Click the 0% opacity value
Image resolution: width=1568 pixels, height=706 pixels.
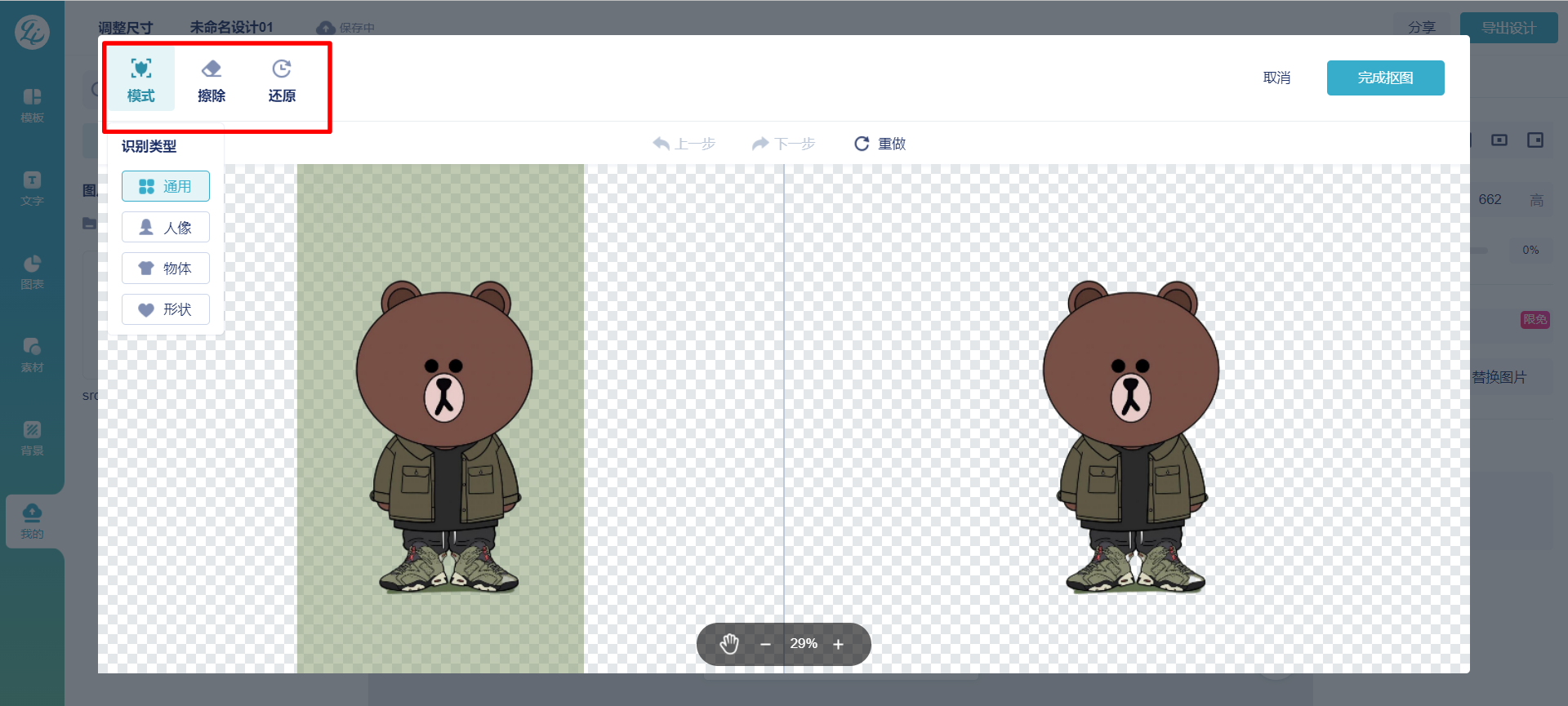point(1530,250)
